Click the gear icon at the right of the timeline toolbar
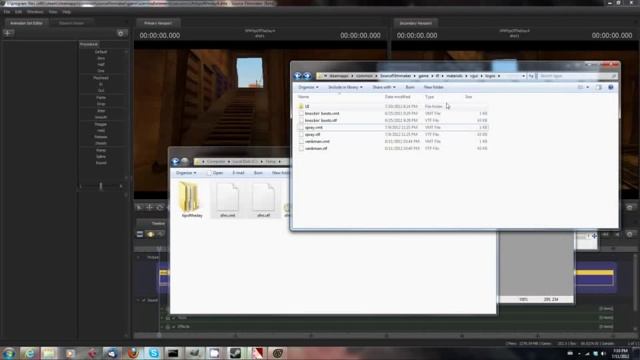The image size is (640, 360). click(630, 234)
